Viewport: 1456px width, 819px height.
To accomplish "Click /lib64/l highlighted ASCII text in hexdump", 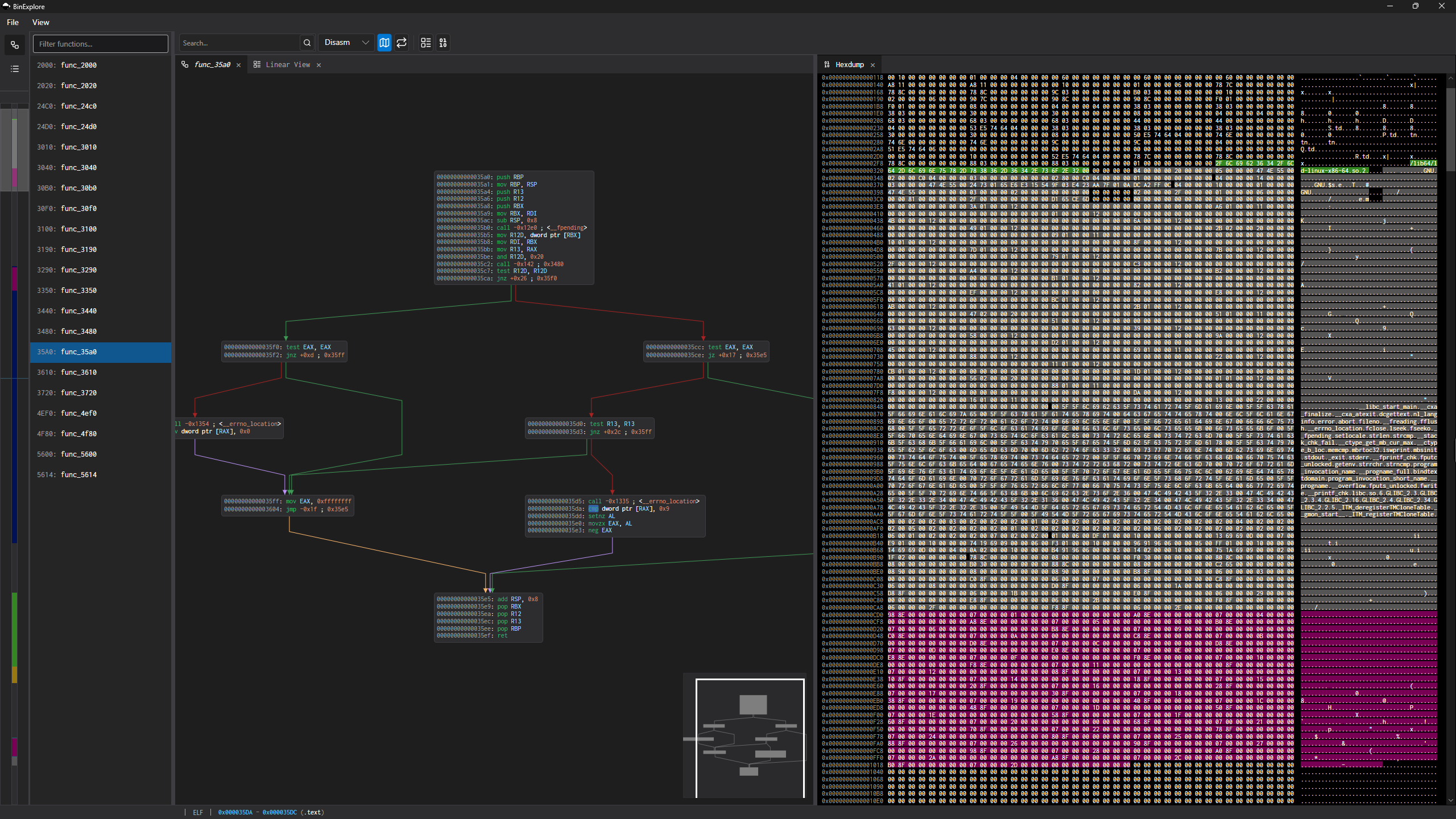I will [1423, 164].
